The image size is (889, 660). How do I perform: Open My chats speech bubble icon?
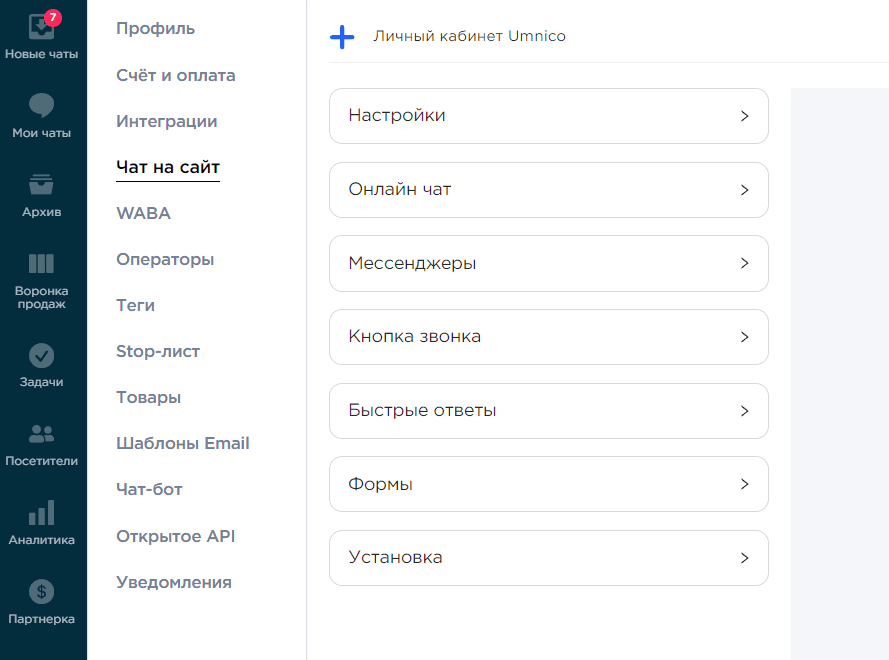click(41, 106)
